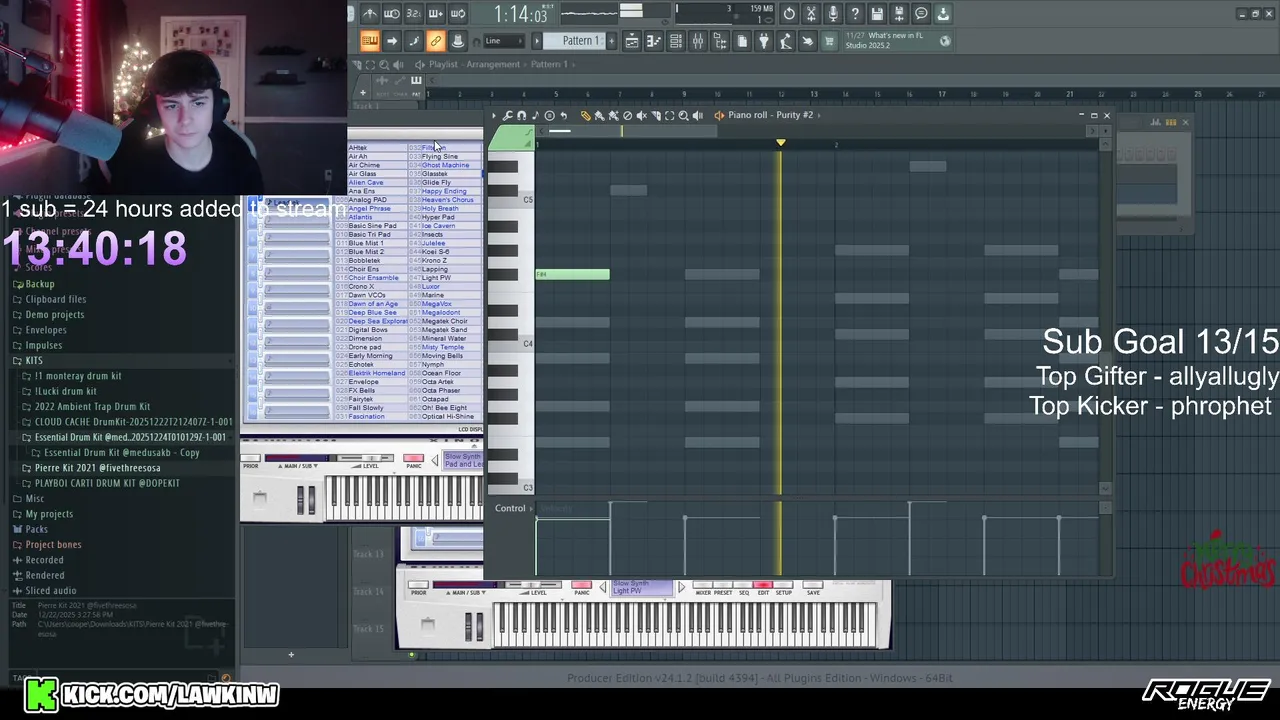1280x720 pixels.
Task: Adjust LEVEL slider on upper Purity window
Action: (365, 458)
